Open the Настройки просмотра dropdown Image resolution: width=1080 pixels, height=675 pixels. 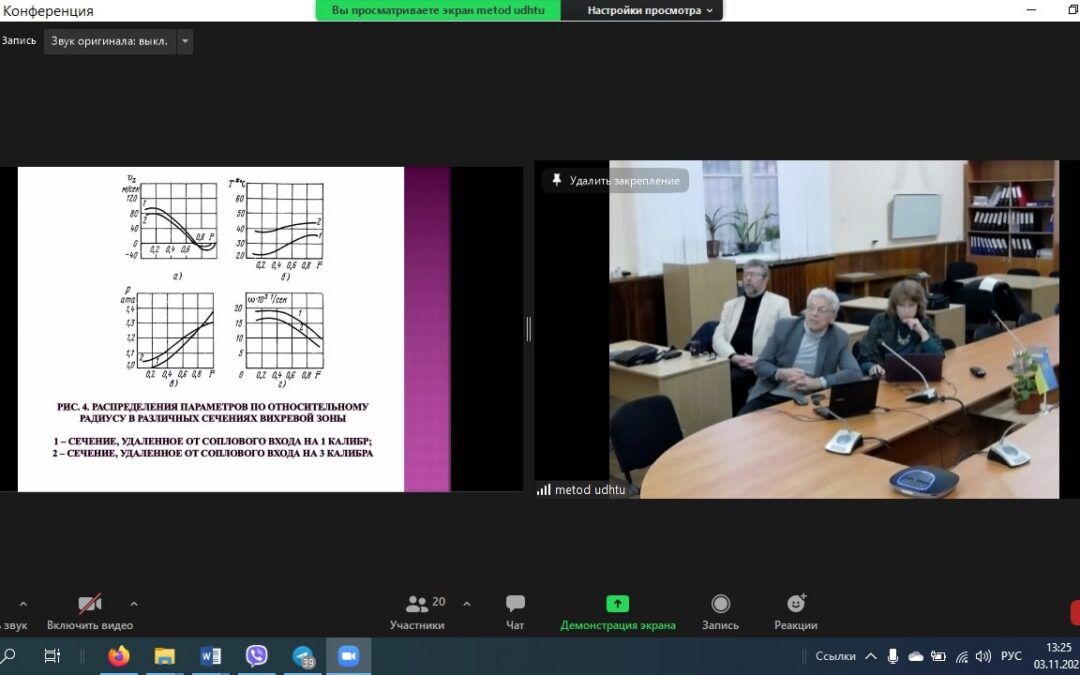click(x=650, y=10)
